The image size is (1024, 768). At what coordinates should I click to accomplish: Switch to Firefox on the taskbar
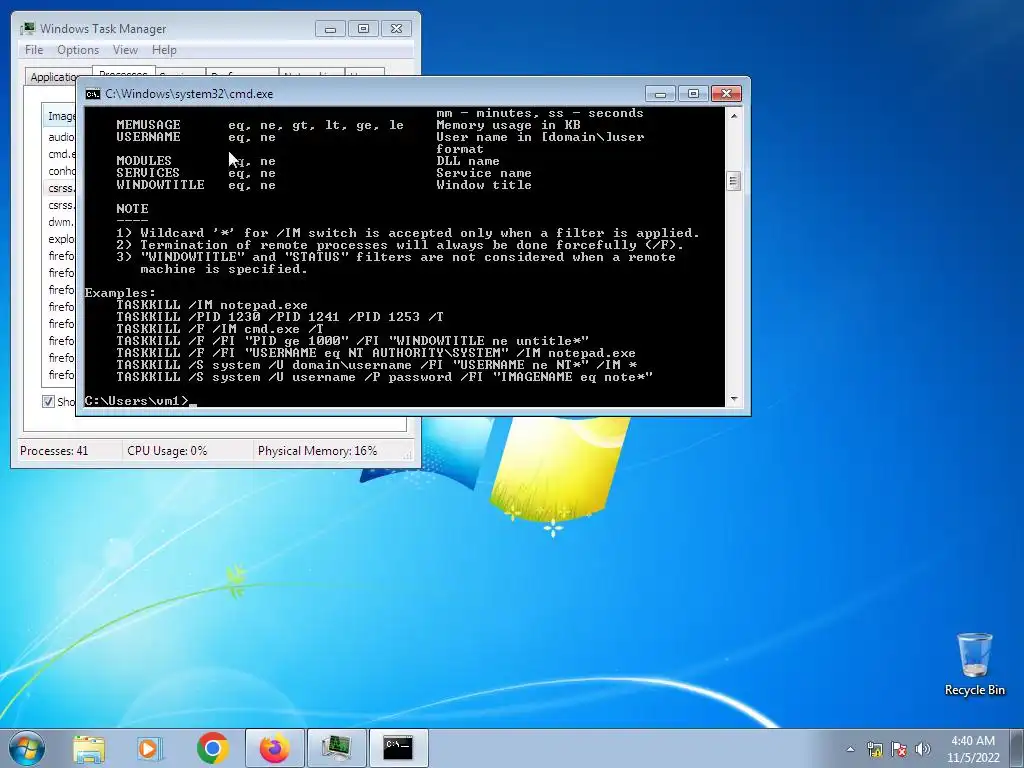point(275,748)
